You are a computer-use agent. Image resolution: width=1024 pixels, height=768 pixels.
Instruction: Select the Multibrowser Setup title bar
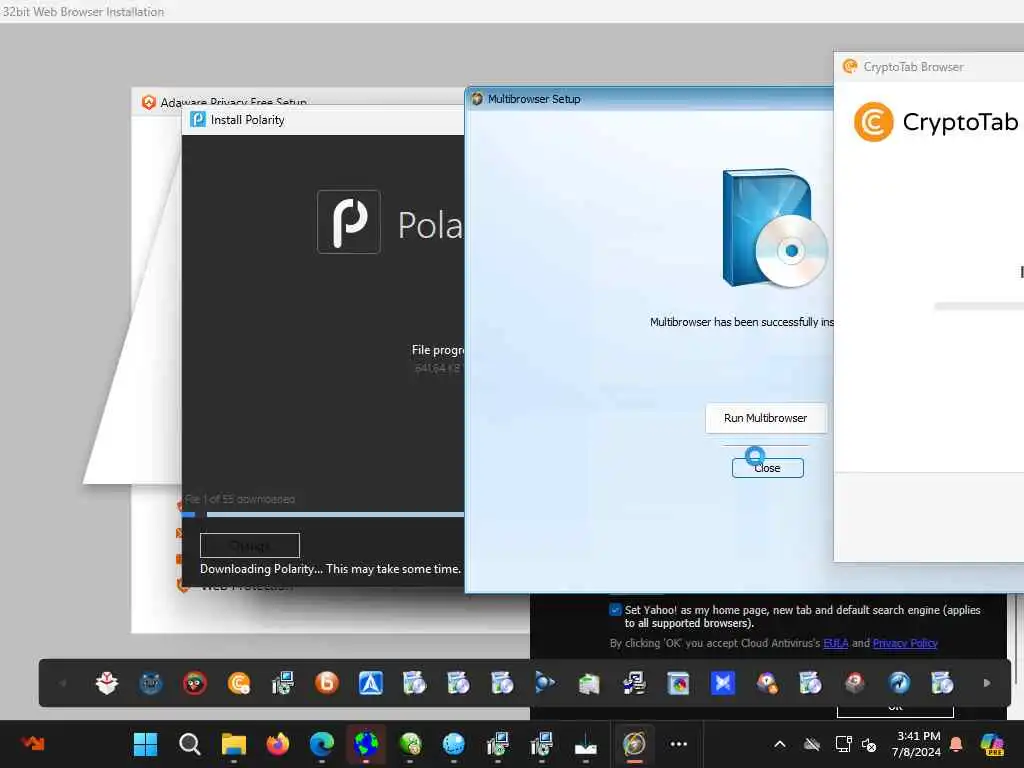(x=649, y=99)
